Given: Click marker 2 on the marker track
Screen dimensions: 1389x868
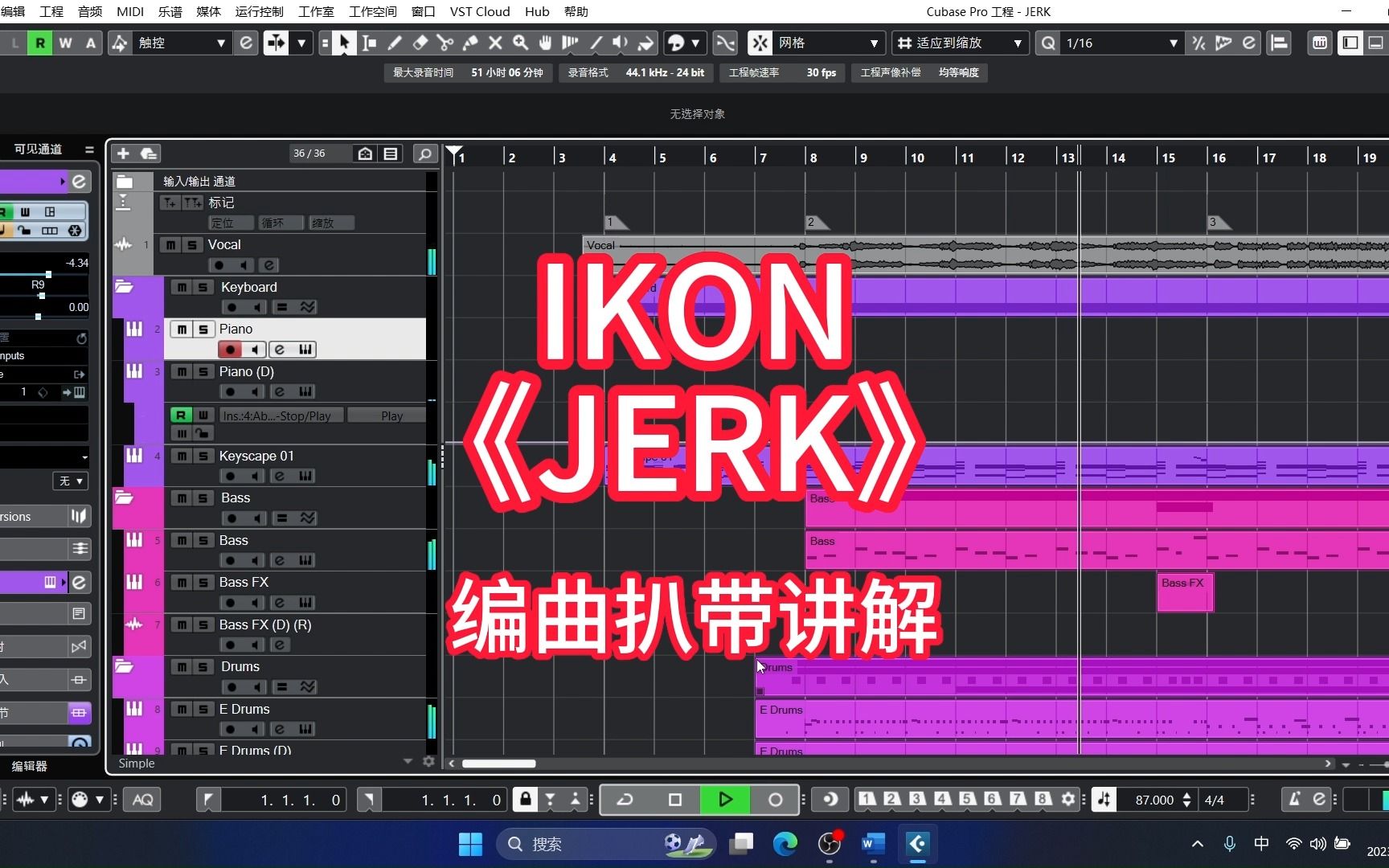Looking at the screenshot, I should click(x=816, y=223).
